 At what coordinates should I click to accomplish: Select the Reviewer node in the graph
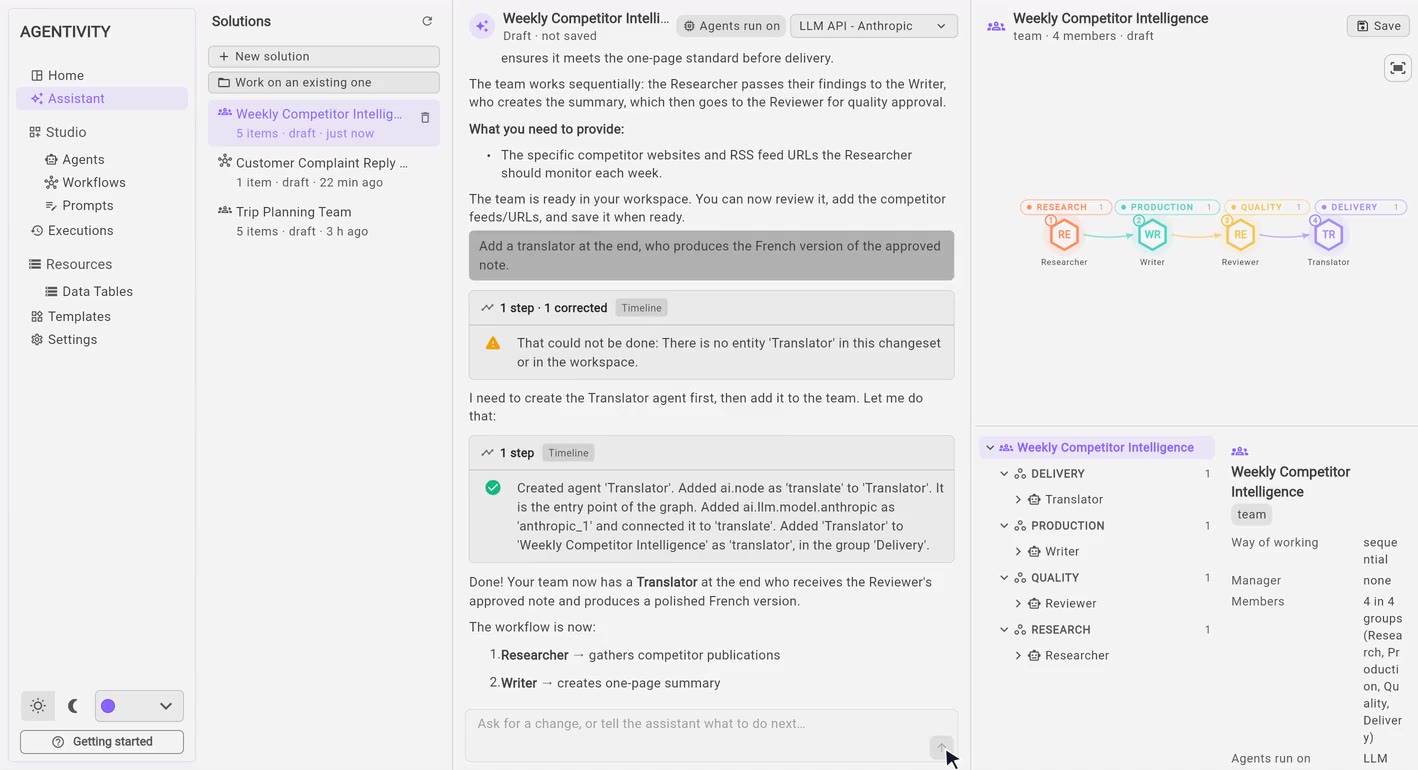tap(1240, 235)
